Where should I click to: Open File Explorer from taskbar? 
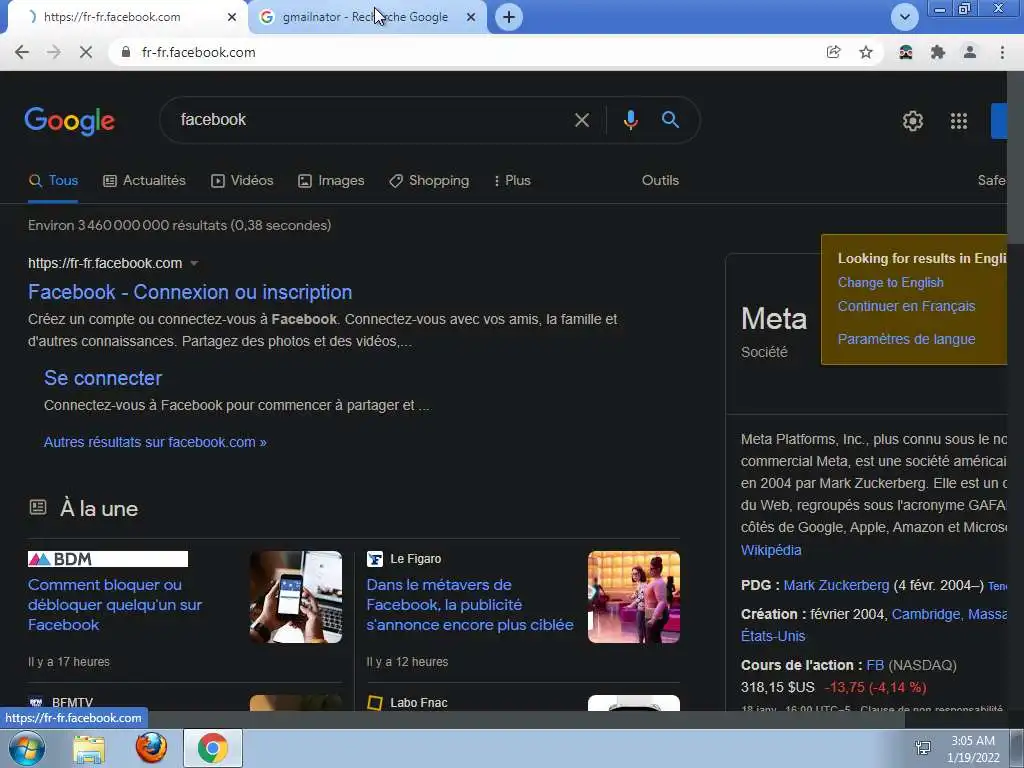[x=89, y=749]
